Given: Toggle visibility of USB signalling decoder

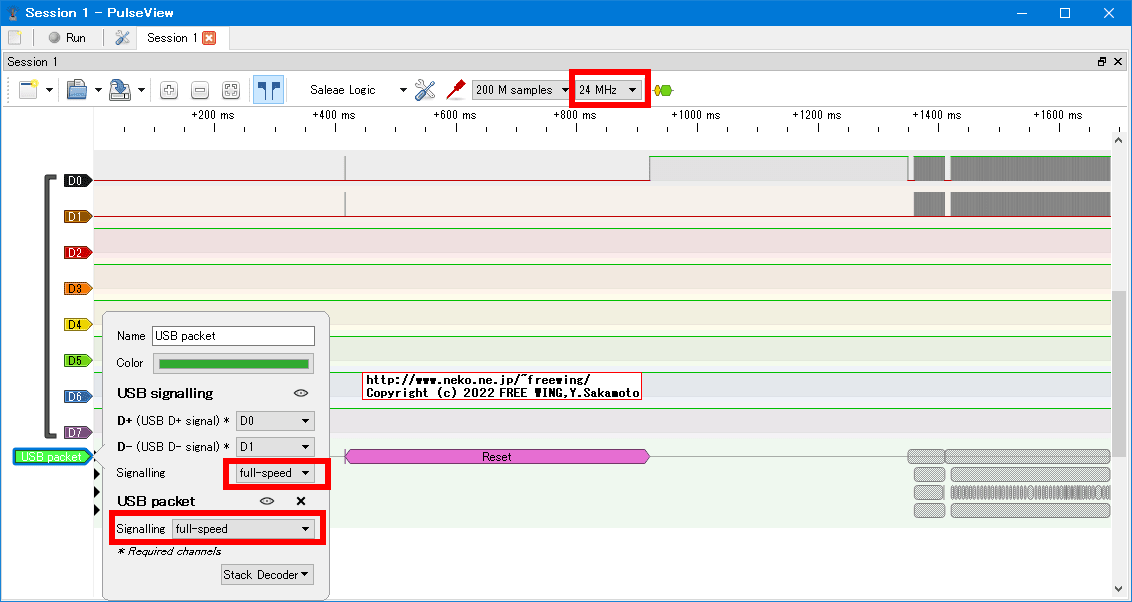Looking at the screenshot, I should pos(300,393).
